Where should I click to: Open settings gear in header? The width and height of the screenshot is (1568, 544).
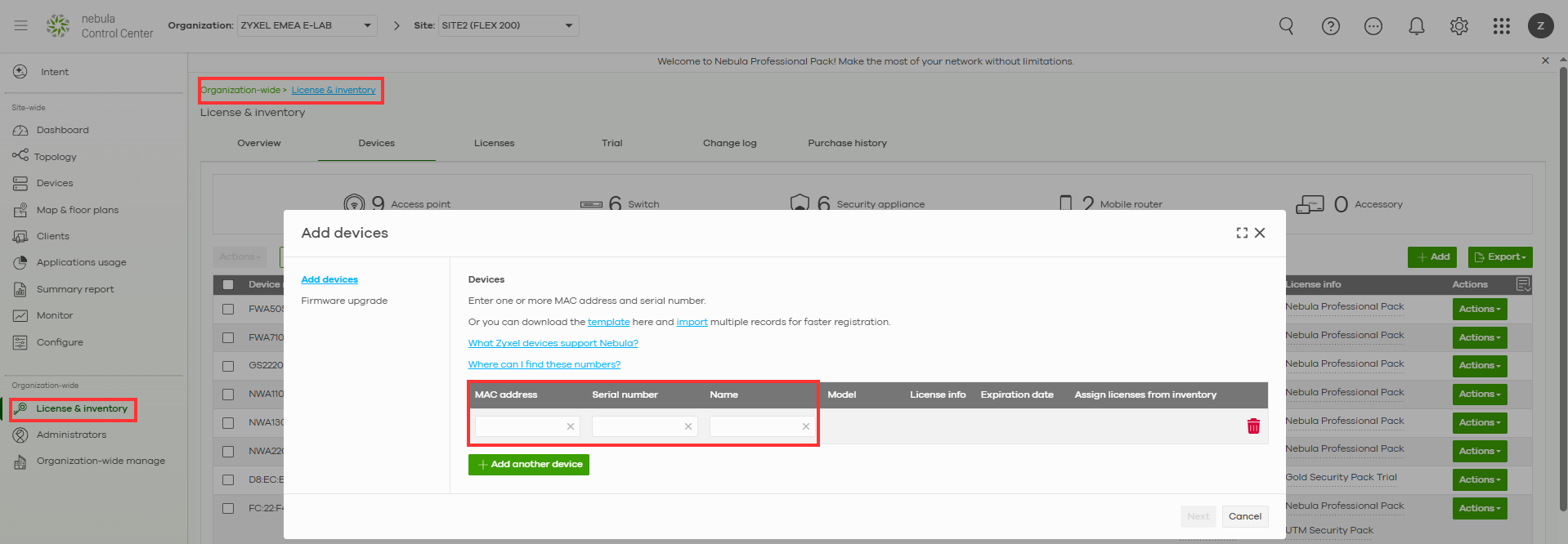1459,26
